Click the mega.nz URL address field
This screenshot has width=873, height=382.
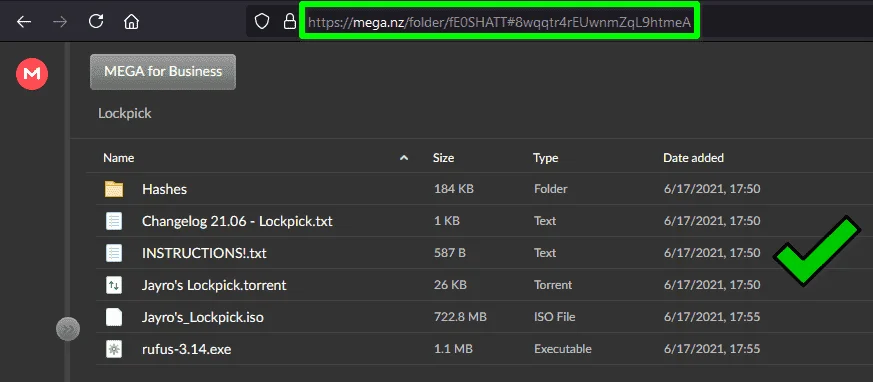click(x=499, y=22)
